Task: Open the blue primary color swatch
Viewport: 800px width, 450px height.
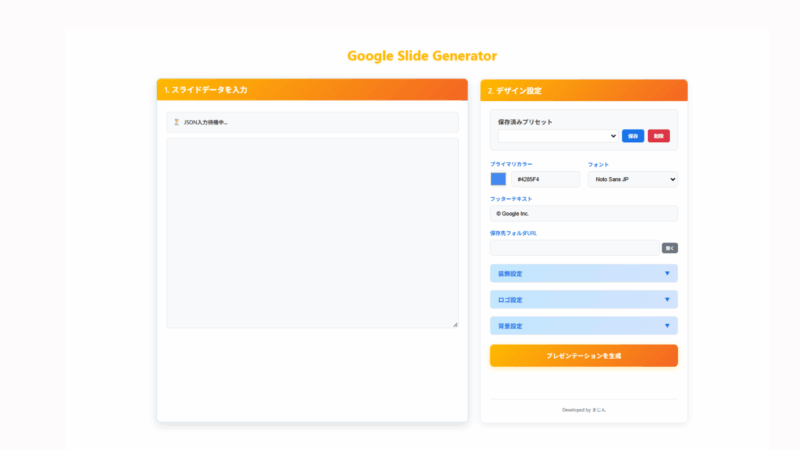Action: [498, 179]
